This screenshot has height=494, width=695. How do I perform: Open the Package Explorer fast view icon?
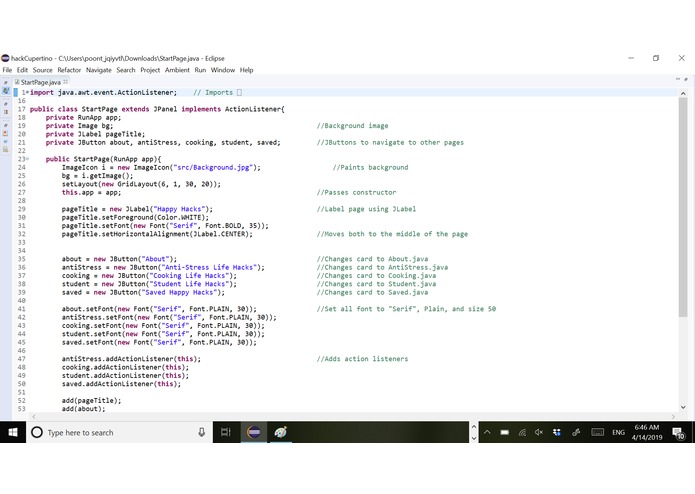[x=6, y=90]
